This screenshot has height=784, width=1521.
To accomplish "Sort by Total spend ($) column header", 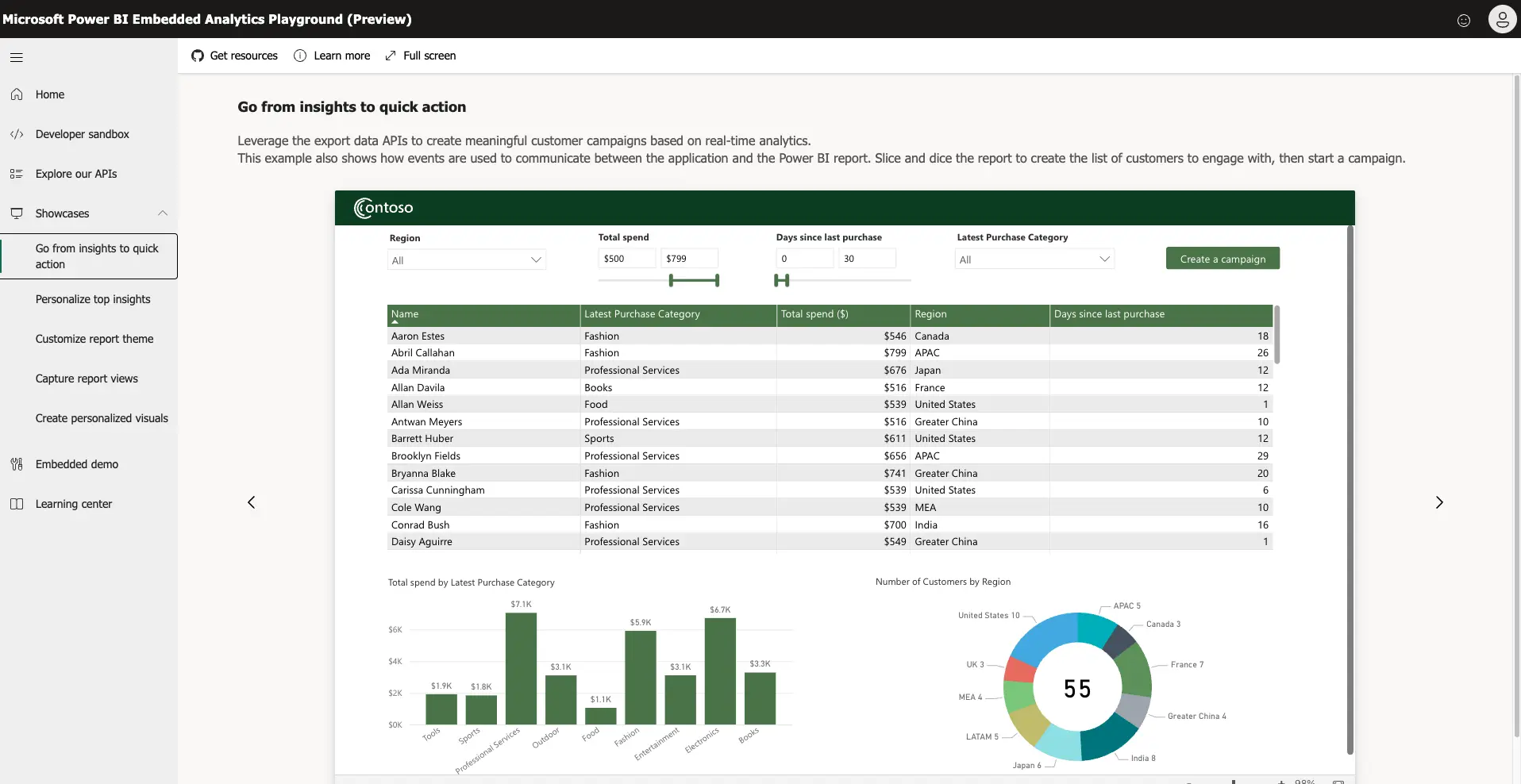I will click(x=843, y=315).
